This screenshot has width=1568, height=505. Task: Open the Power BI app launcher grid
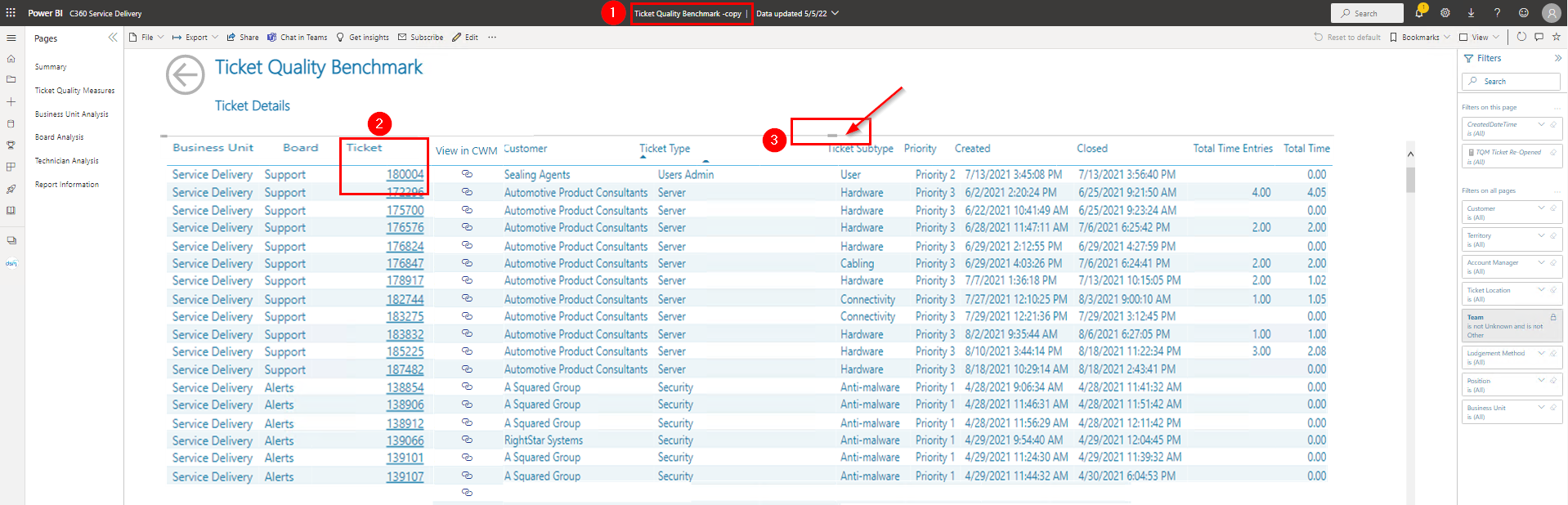point(11,13)
